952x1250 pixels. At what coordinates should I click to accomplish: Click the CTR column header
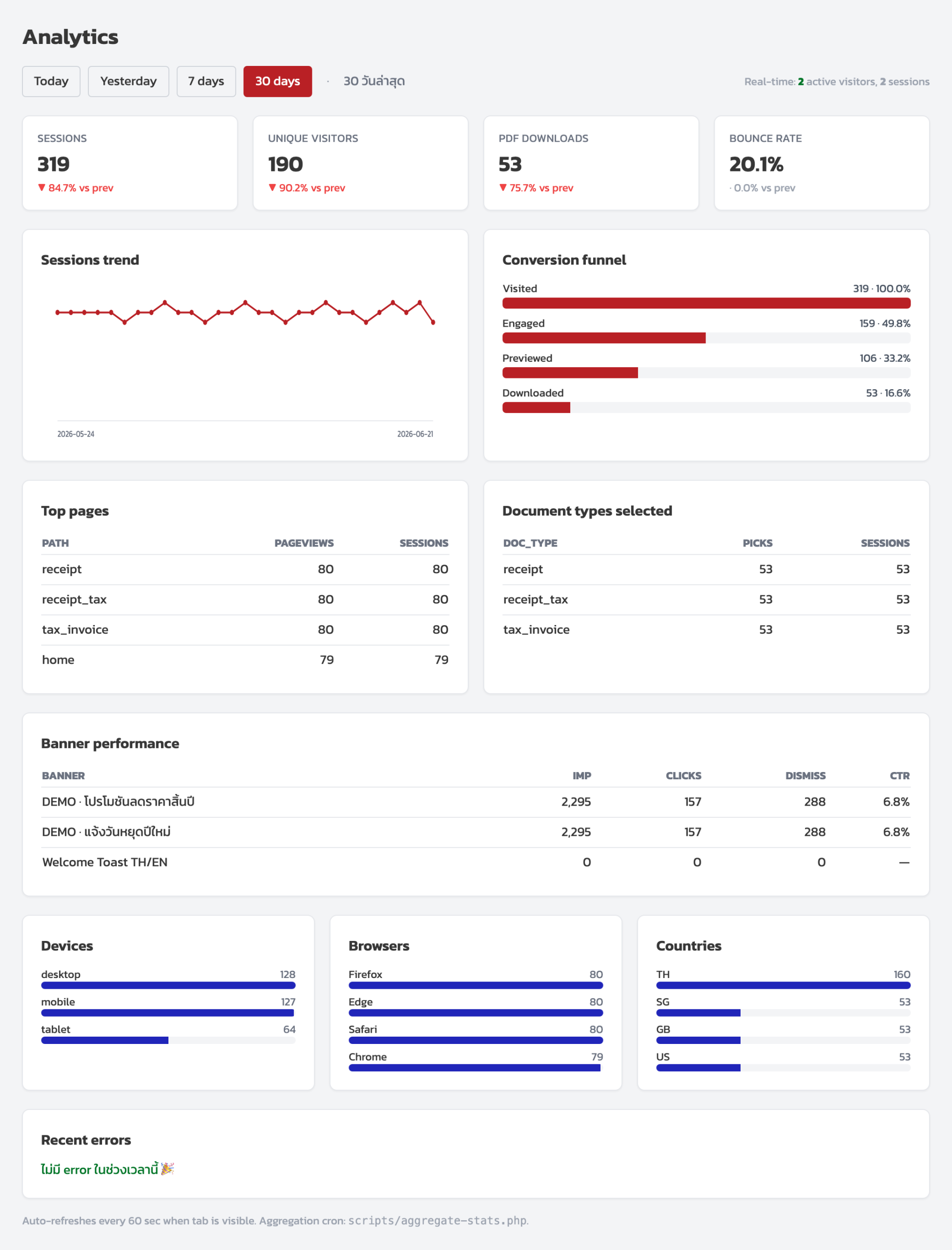click(899, 776)
